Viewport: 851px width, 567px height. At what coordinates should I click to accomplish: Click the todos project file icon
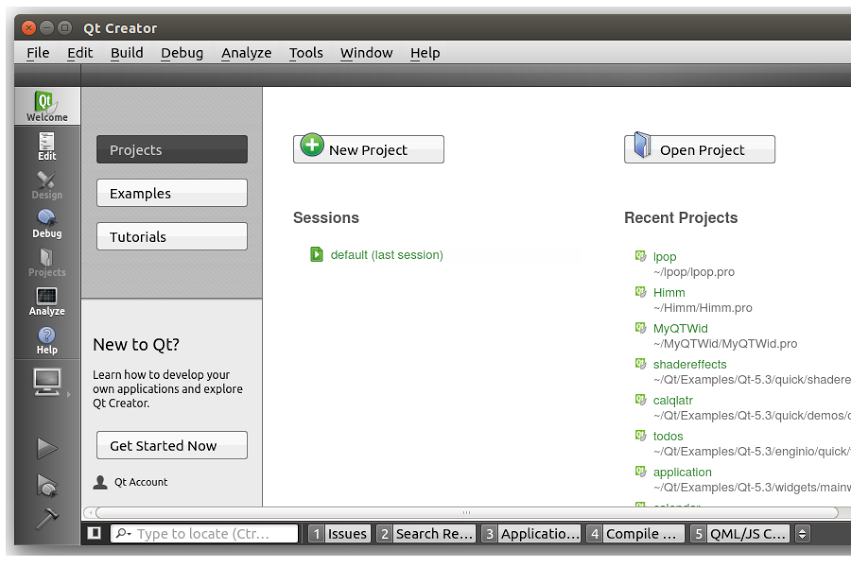point(641,435)
